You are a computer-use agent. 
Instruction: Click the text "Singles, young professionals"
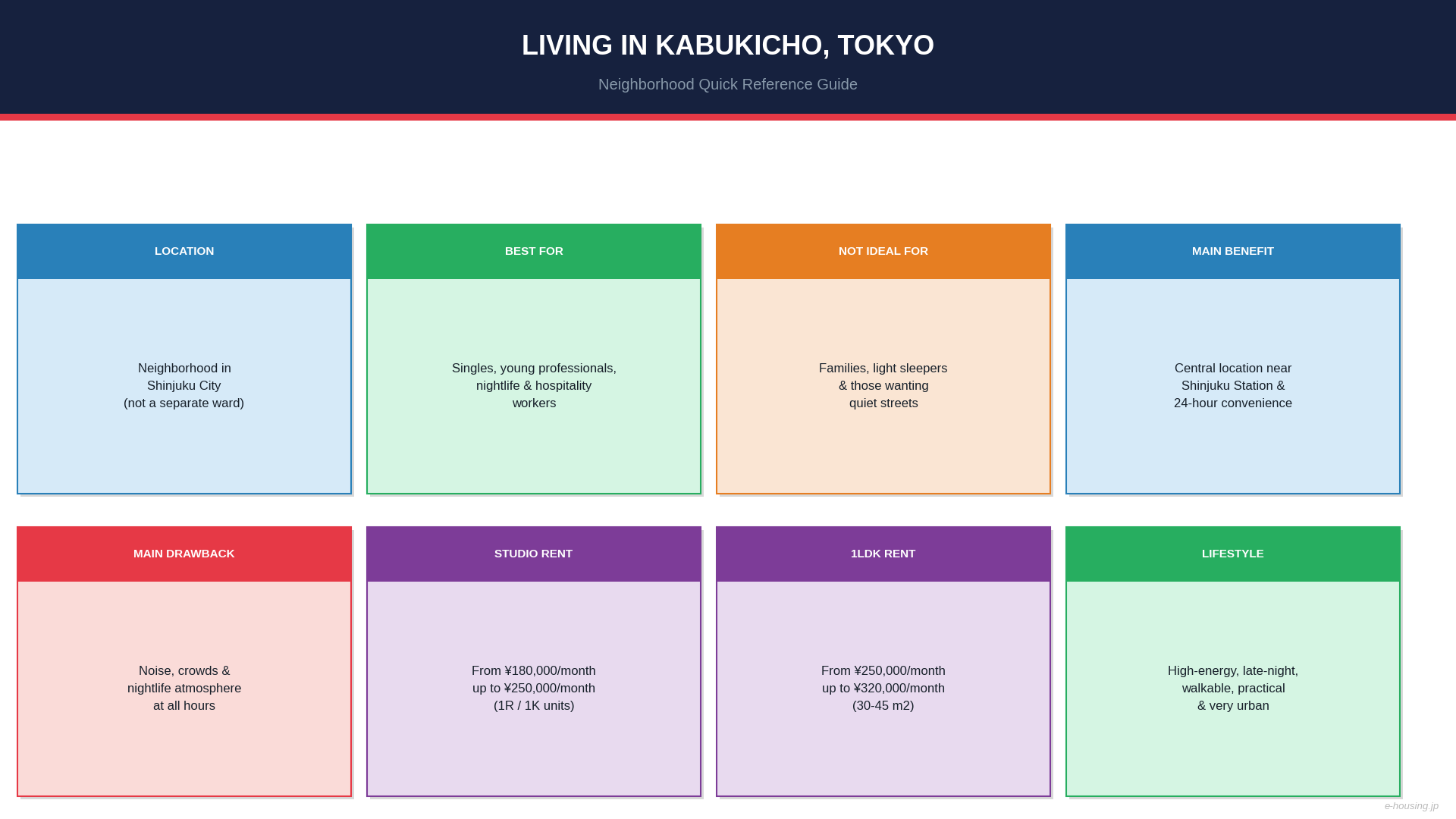click(533, 369)
